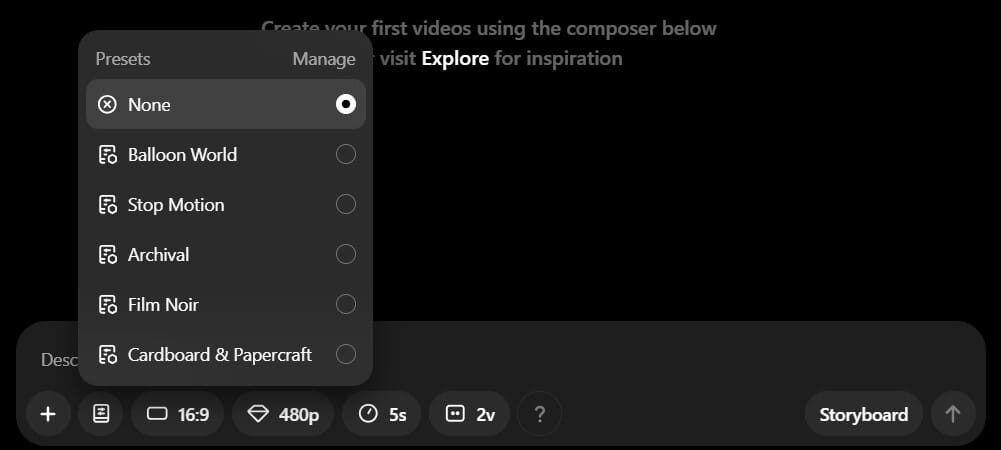Click the X icon beside None
Viewport: 1001px width, 450px height.
click(x=108, y=105)
